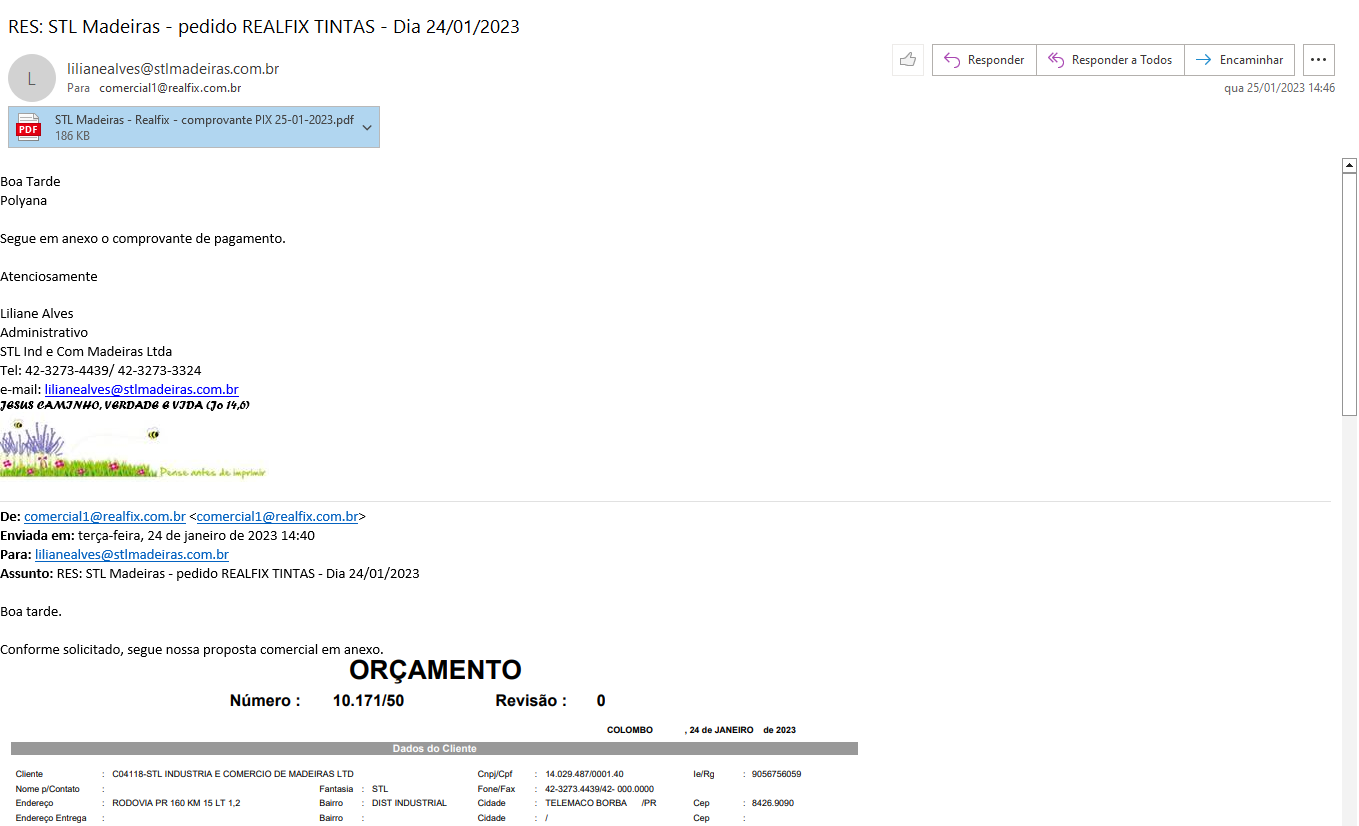Click the signature banner image with flowers
Screen dimensions: 1359x826
click(x=133, y=450)
